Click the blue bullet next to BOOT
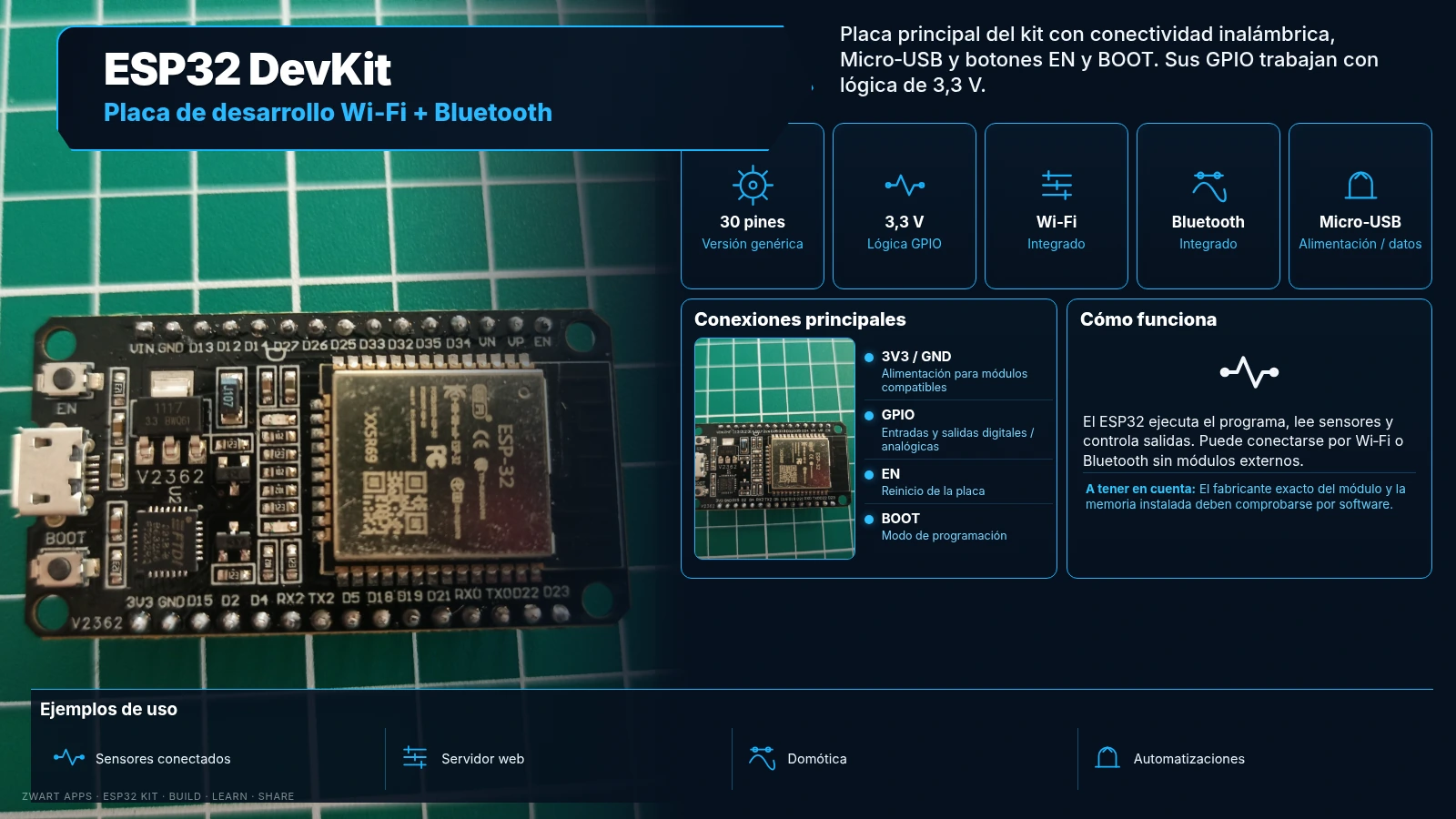This screenshot has width=1456, height=819. (869, 519)
